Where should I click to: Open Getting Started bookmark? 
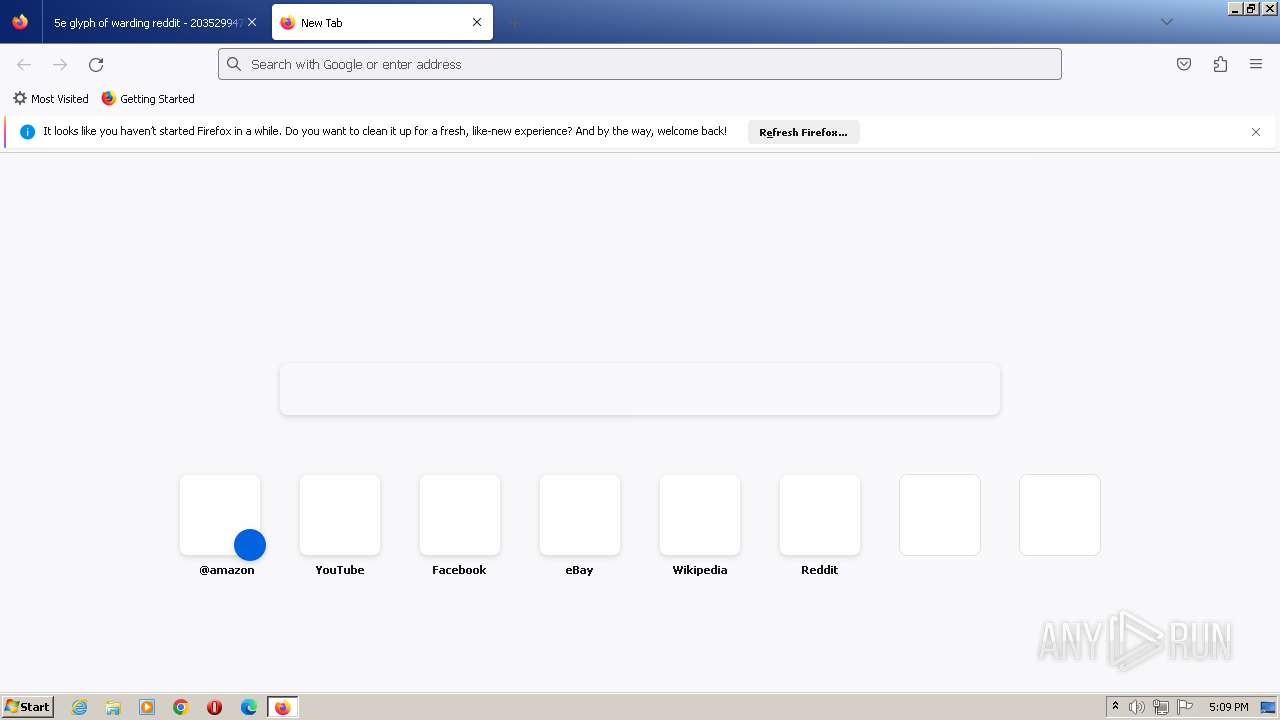pos(148,99)
